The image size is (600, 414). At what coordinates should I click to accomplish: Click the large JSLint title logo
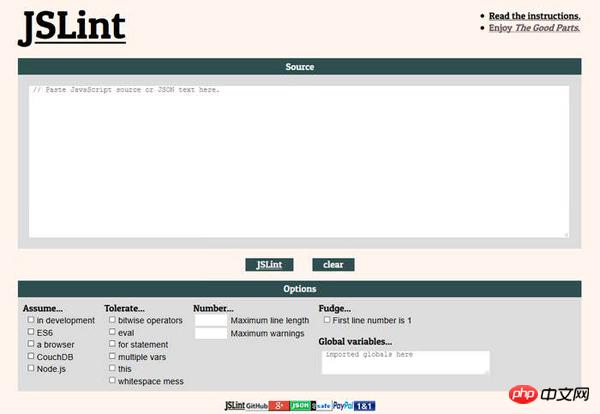click(x=72, y=28)
